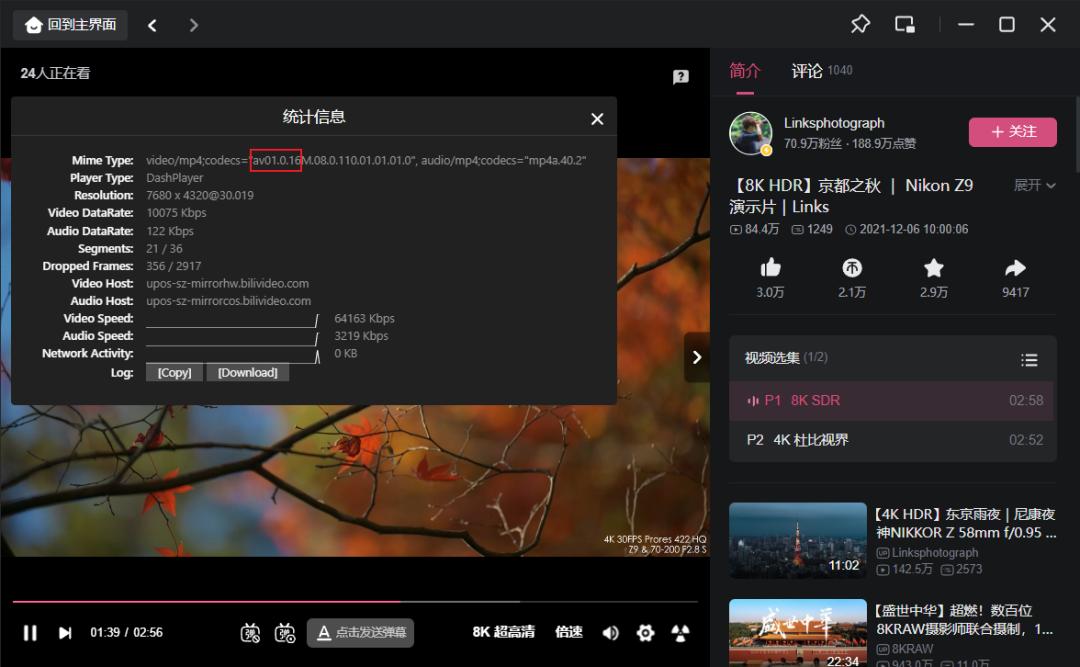Open the 东京雨夜 4K HDR video thumbnail
This screenshot has height=667, width=1080.
(x=798, y=540)
